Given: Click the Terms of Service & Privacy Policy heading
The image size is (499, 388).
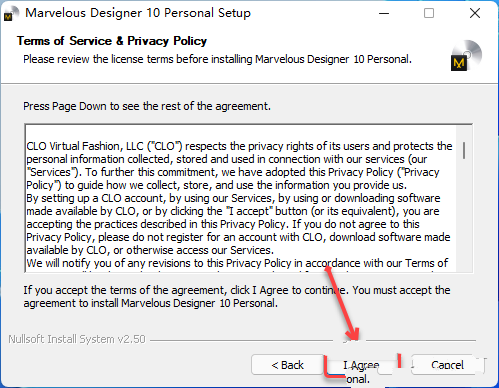Looking at the screenshot, I should pyautogui.click(x=112, y=41).
